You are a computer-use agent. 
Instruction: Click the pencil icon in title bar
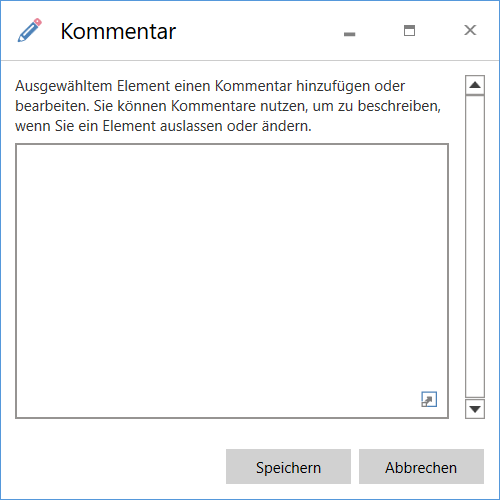pos(30,30)
